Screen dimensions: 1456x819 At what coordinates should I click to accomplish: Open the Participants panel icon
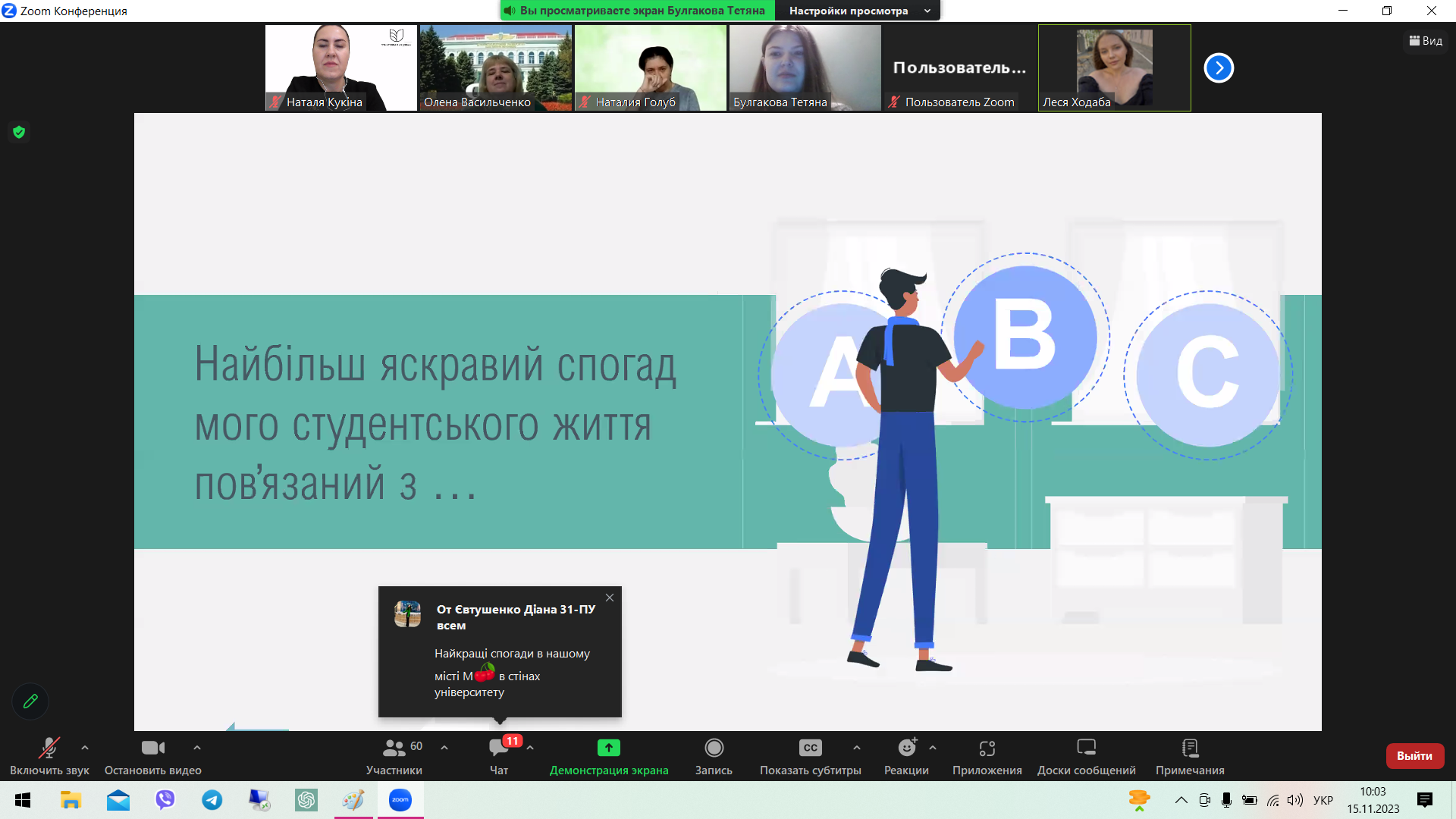click(x=394, y=748)
